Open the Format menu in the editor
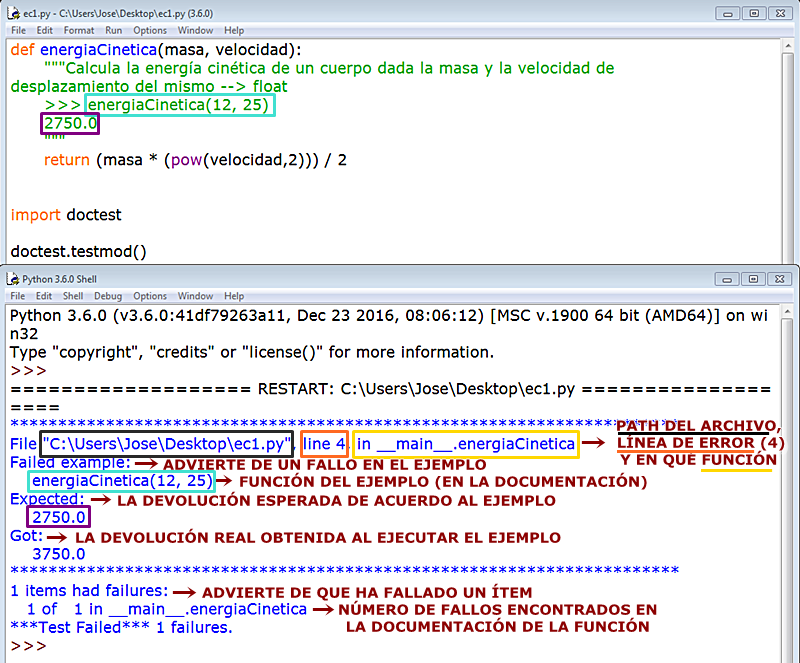800x663 pixels. tap(79, 30)
